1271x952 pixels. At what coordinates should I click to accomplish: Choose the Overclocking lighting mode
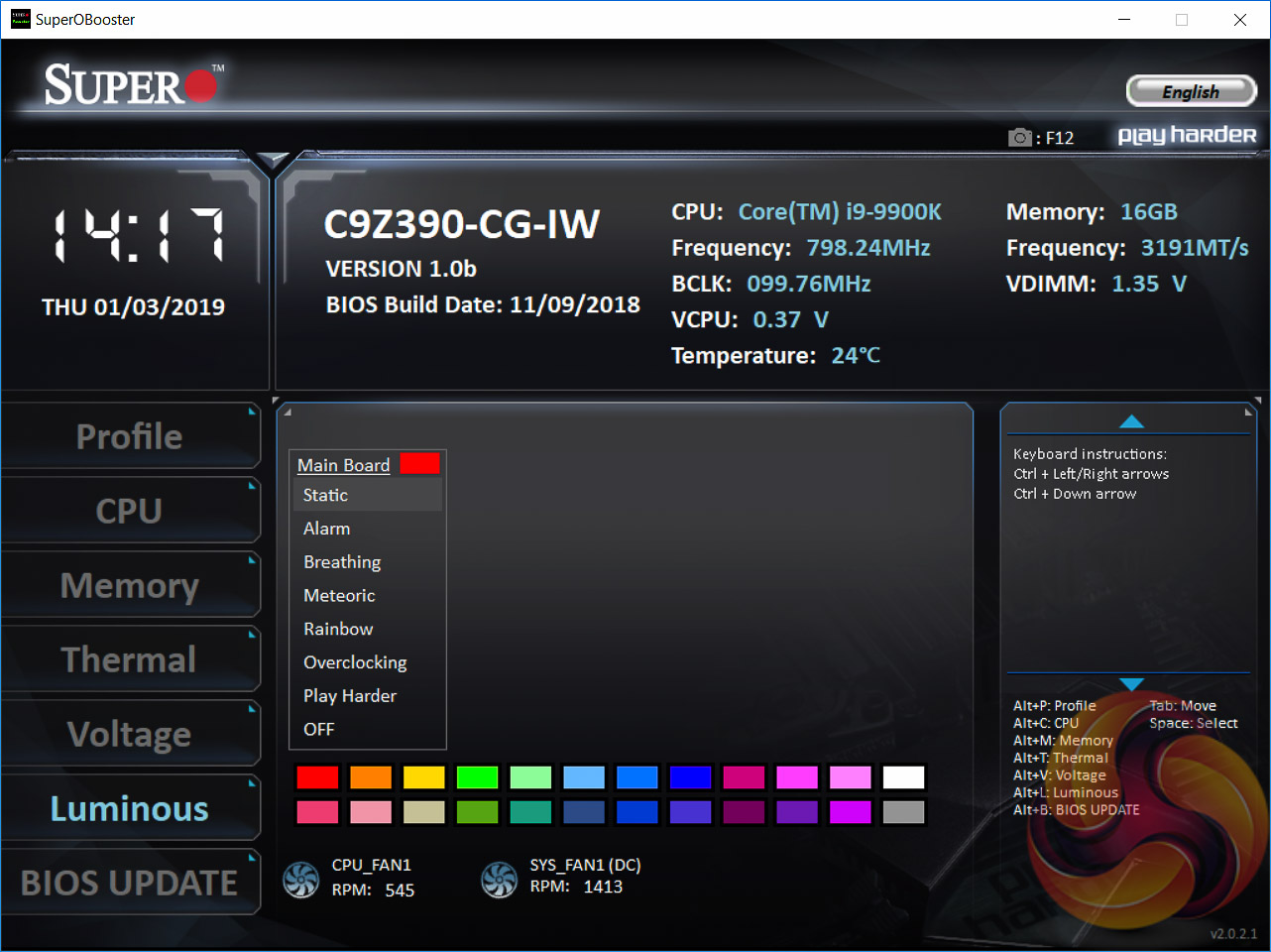tap(368, 662)
